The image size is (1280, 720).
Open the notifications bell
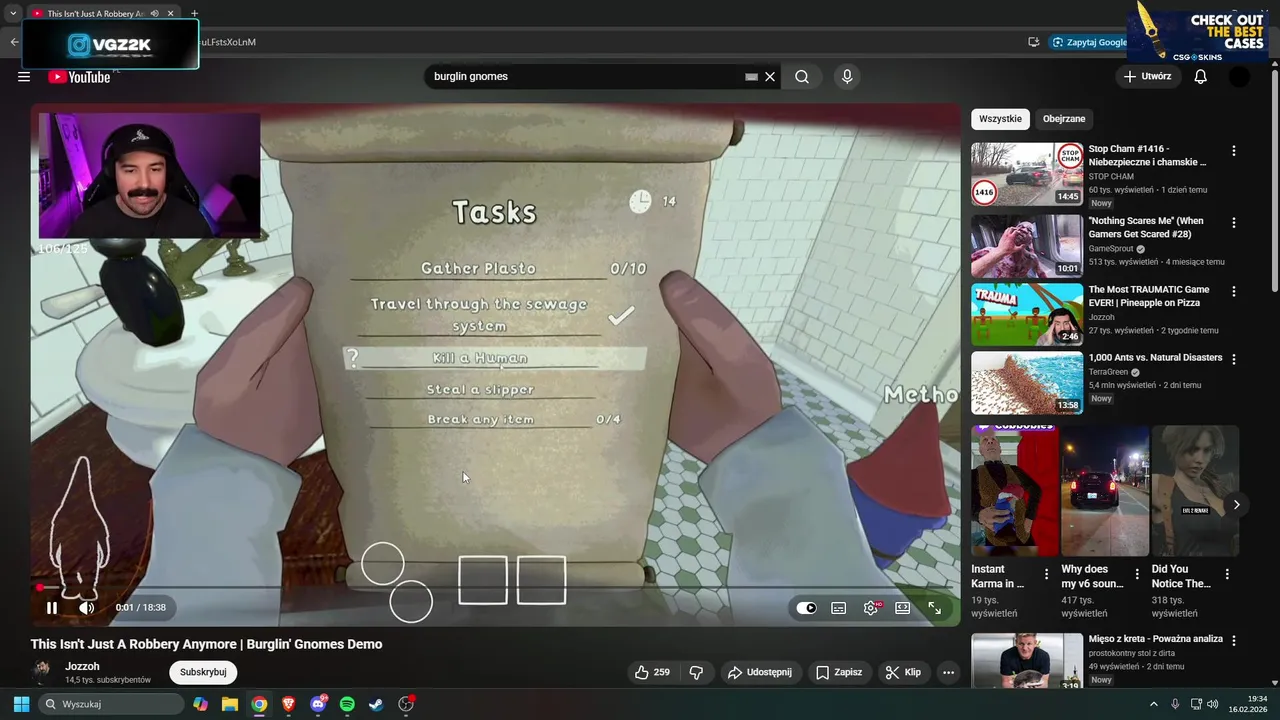point(1201,77)
